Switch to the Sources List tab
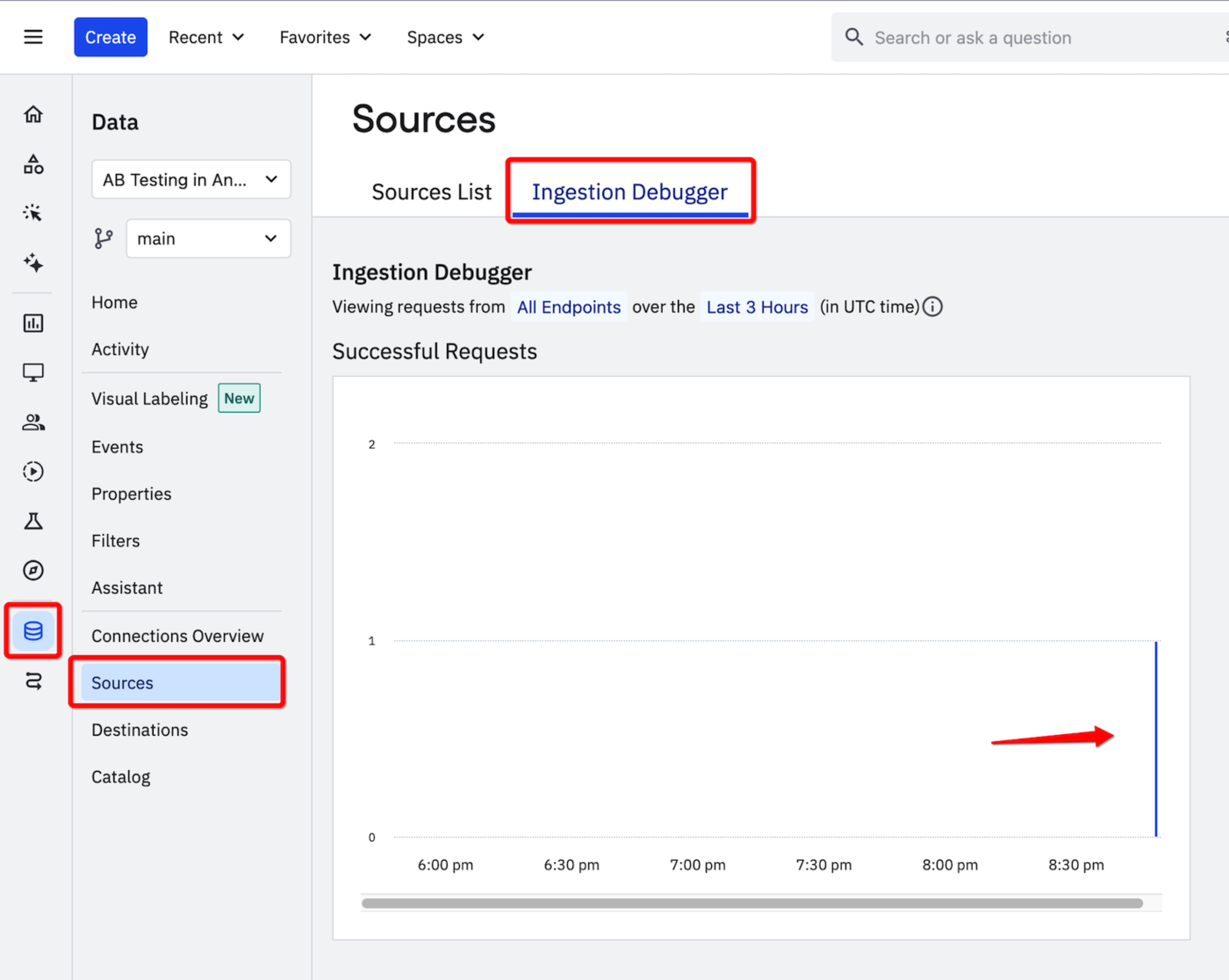This screenshot has width=1229, height=980. pos(431,192)
